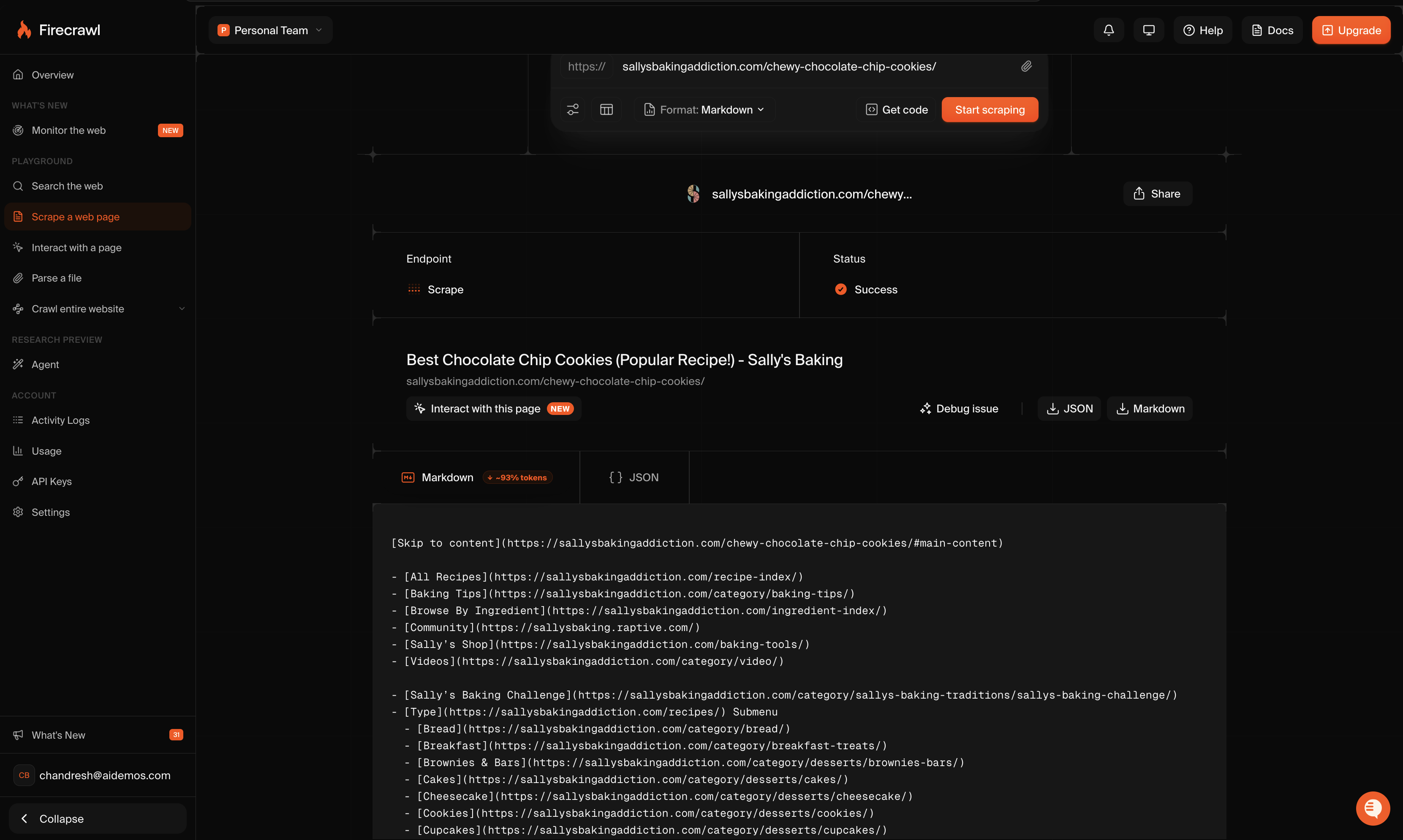Click the Upgrade button
1403x840 pixels.
click(1351, 30)
